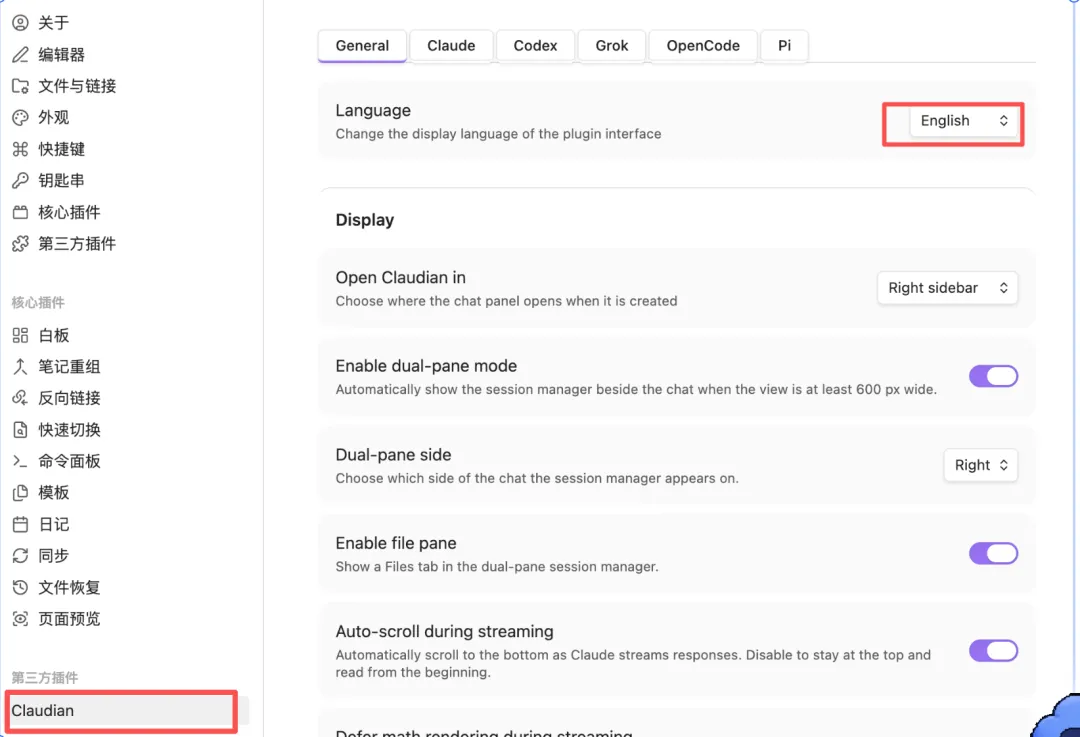Toggle the Enable file pane switch
Viewport: 1080px width, 737px height.
[993, 553]
